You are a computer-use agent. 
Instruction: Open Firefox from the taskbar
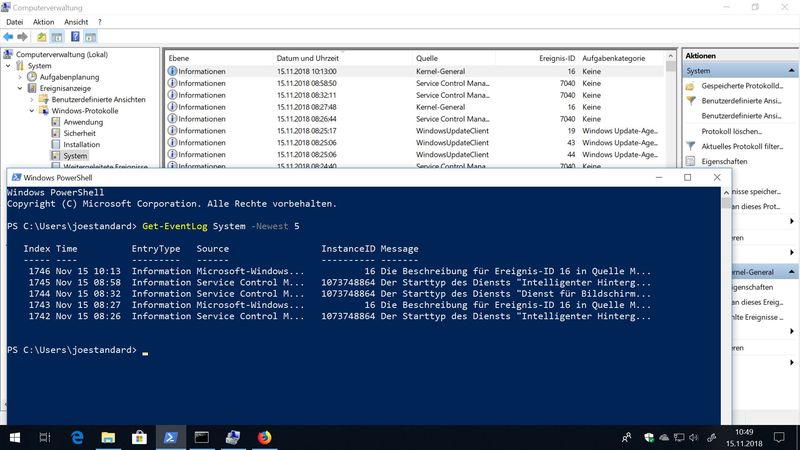(264, 438)
